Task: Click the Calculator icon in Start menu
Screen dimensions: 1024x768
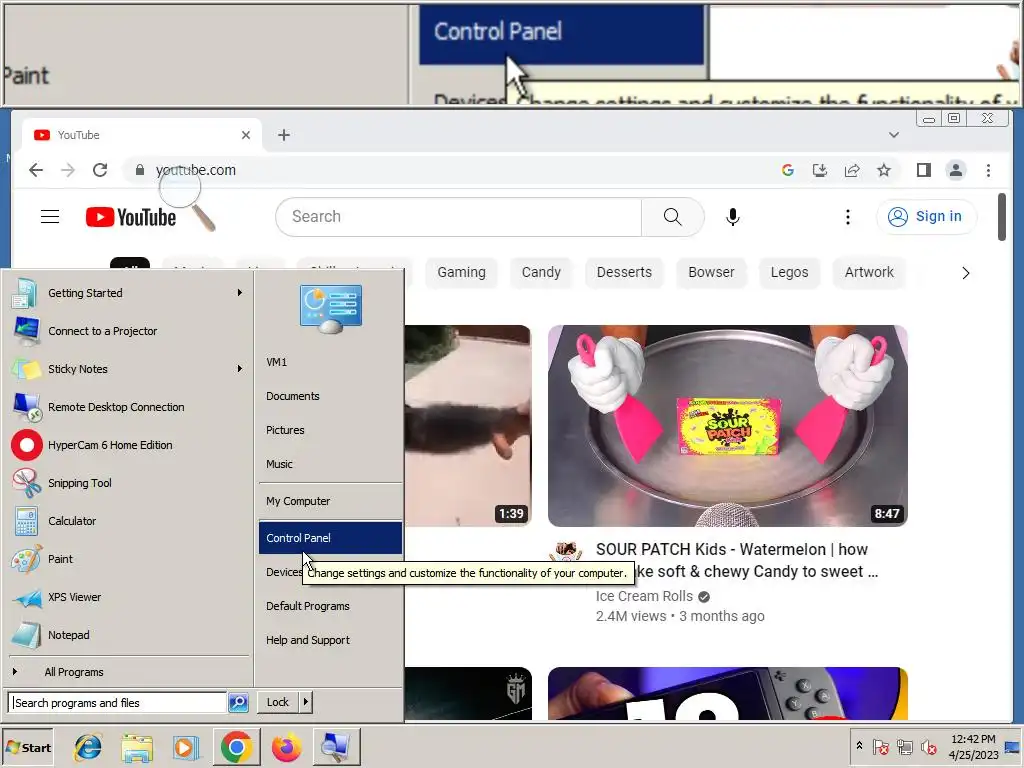Action: (x=26, y=521)
